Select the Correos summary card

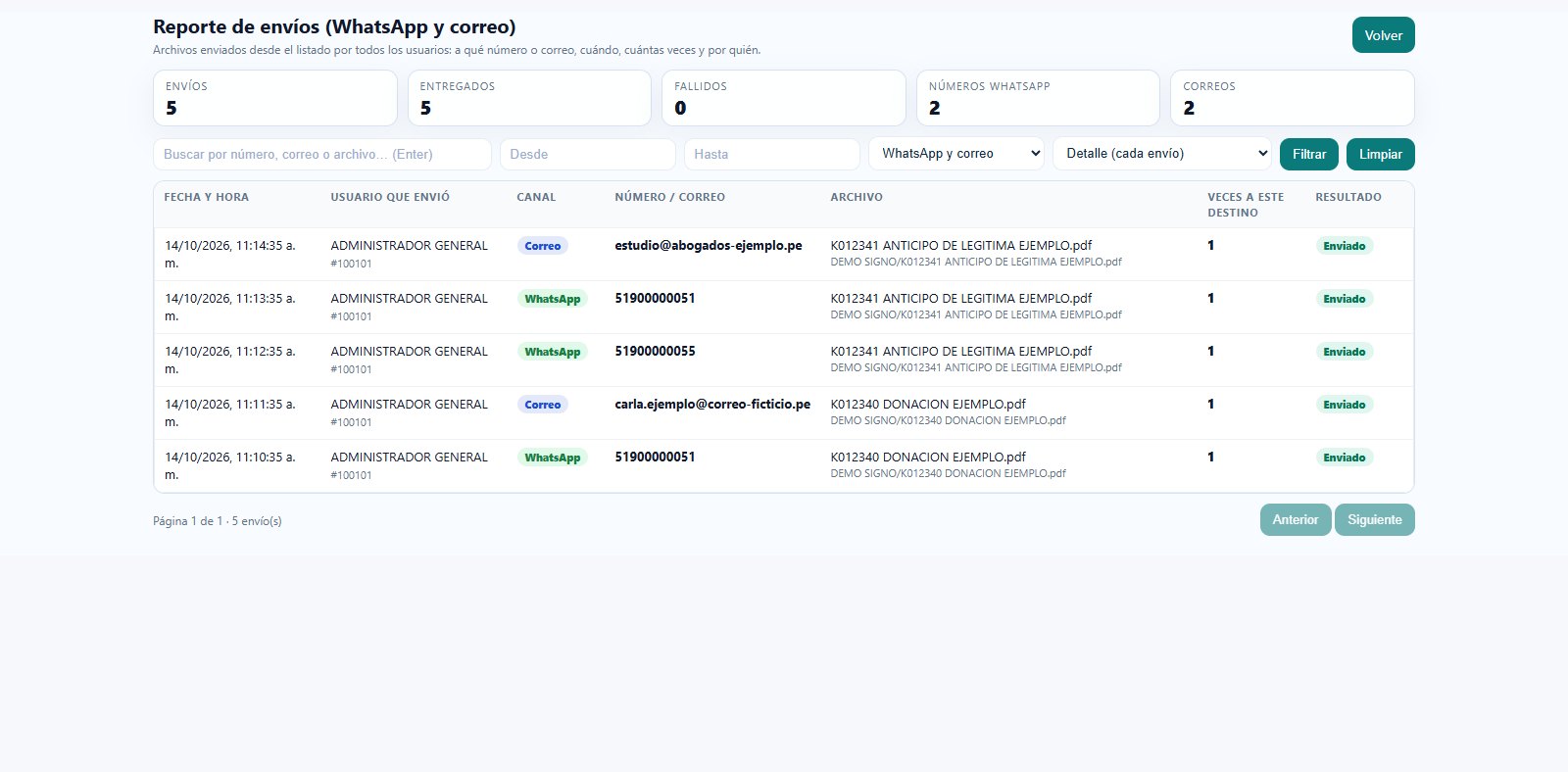coord(1293,98)
